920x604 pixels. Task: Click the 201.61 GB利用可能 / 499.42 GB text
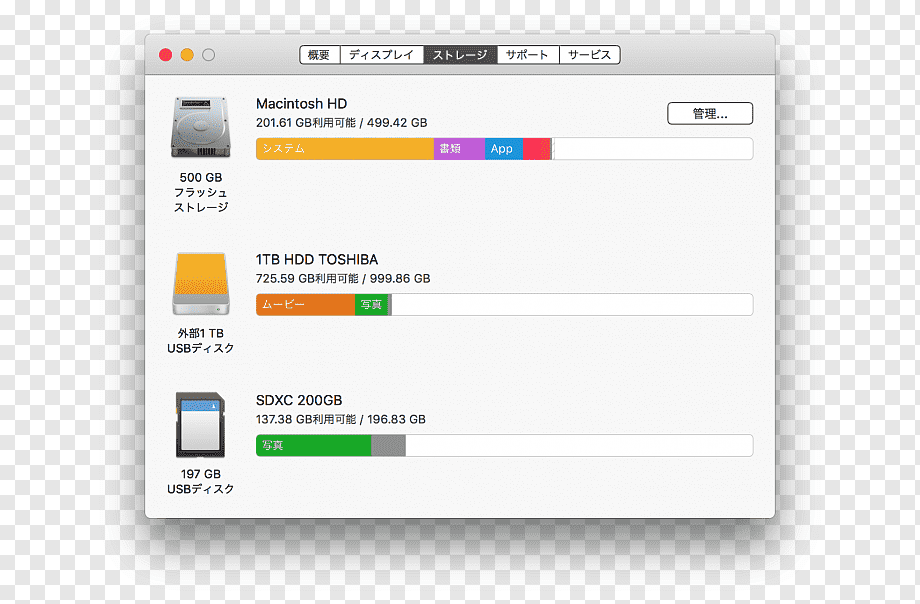coord(341,123)
